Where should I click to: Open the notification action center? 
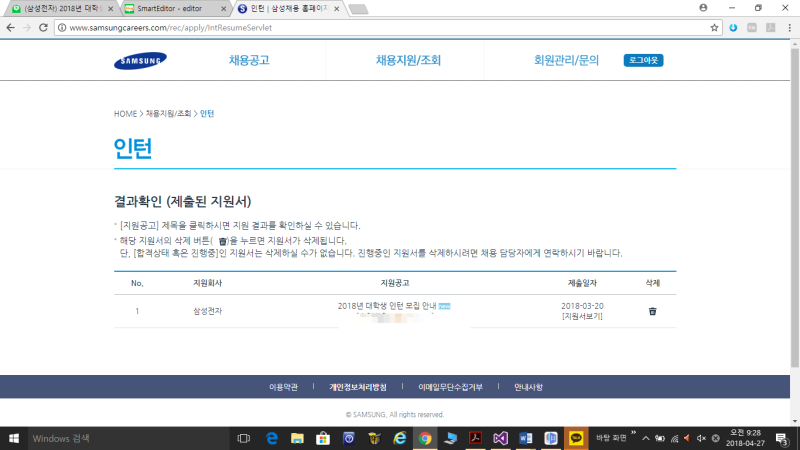pos(782,438)
